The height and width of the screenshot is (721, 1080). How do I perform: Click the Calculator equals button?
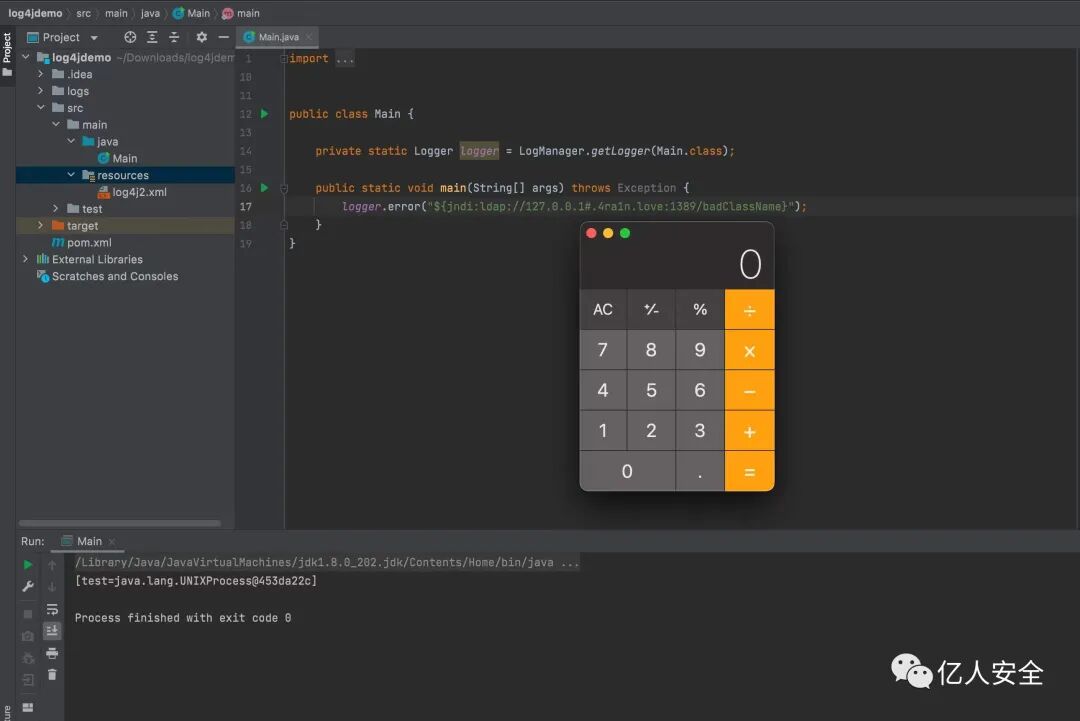749,472
